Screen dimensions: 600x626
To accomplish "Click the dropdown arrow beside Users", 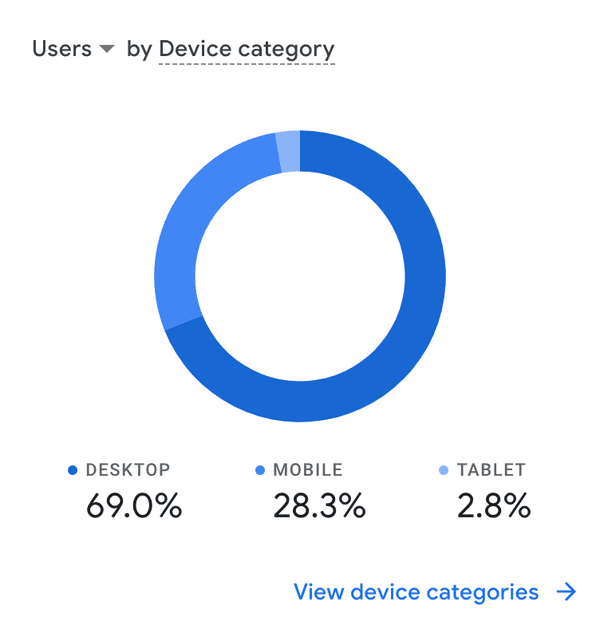I will tap(107, 49).
